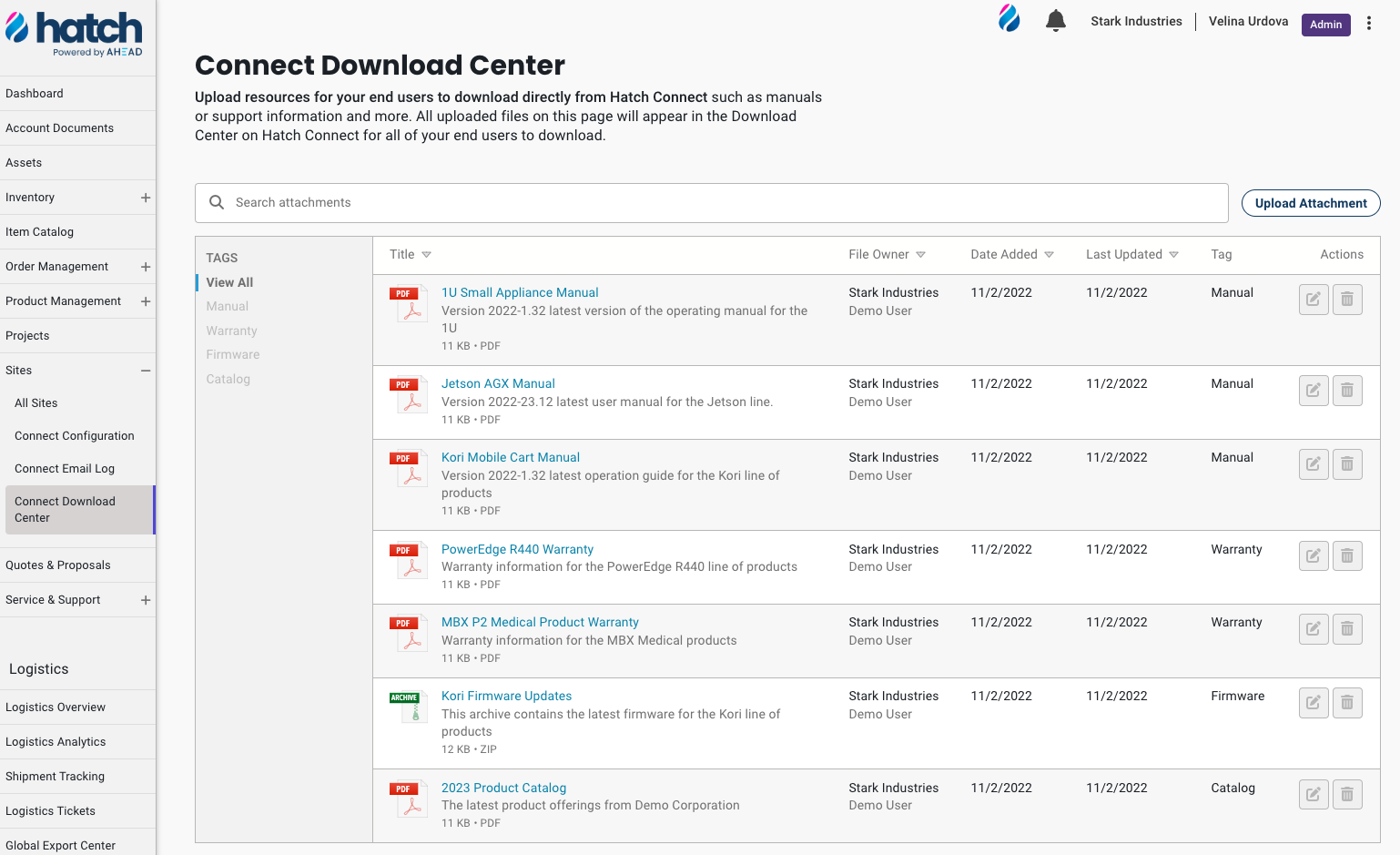
Task: Click the Upload Attachment button
Action: tap(1311, 203)
